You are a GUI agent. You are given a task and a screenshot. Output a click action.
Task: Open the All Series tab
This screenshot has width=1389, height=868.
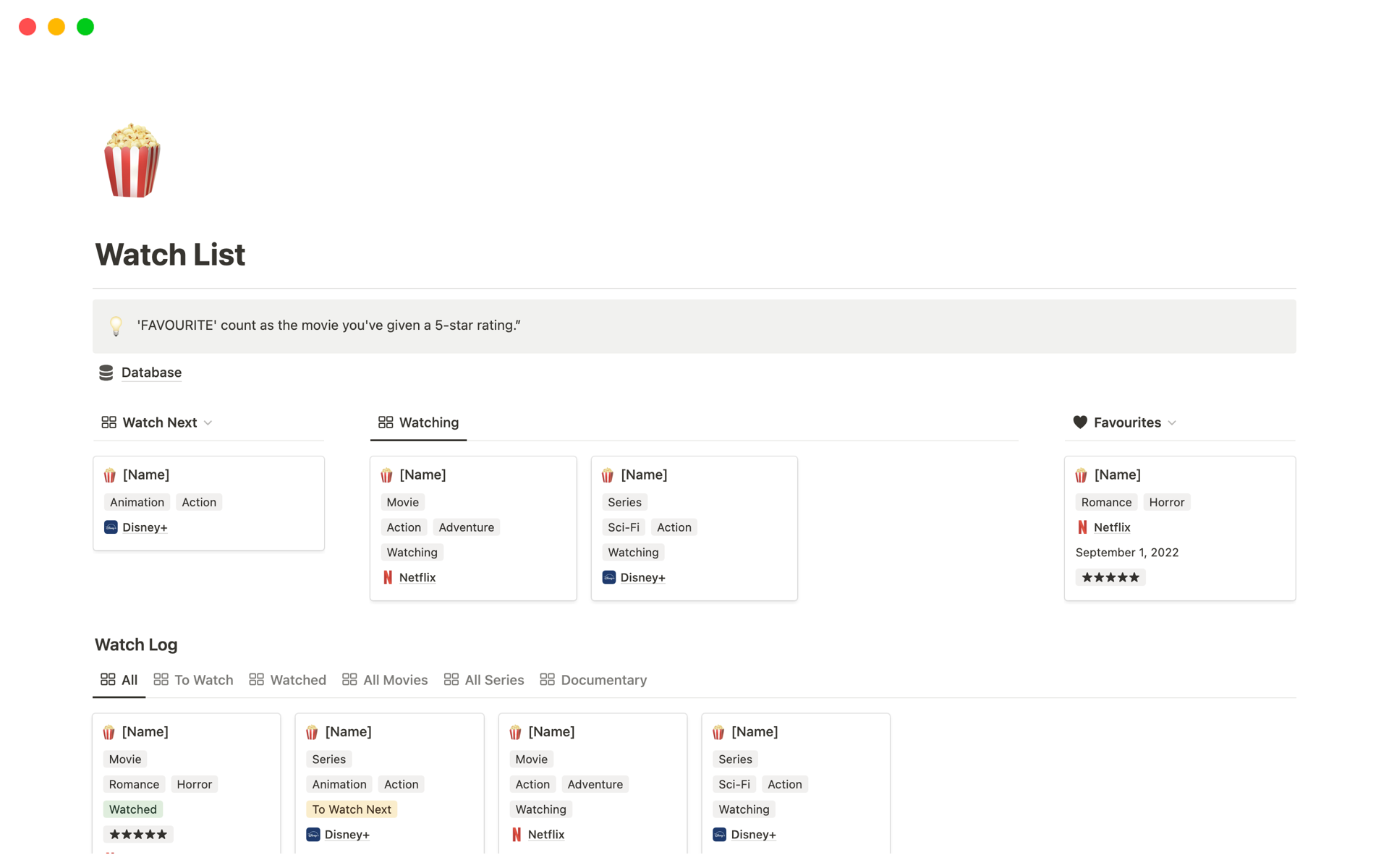pos(484,680)
